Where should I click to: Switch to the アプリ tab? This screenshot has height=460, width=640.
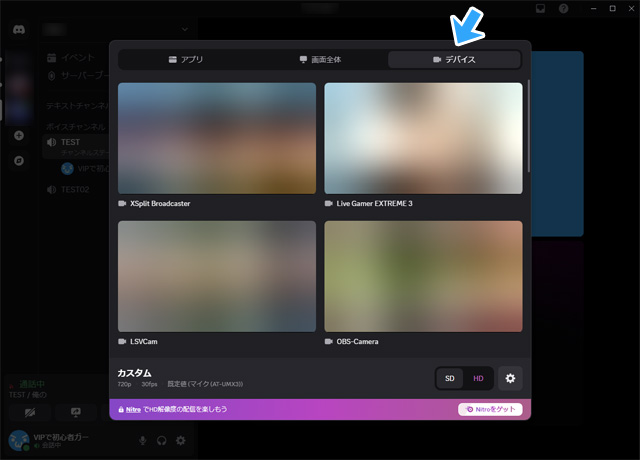click(186, 60)
